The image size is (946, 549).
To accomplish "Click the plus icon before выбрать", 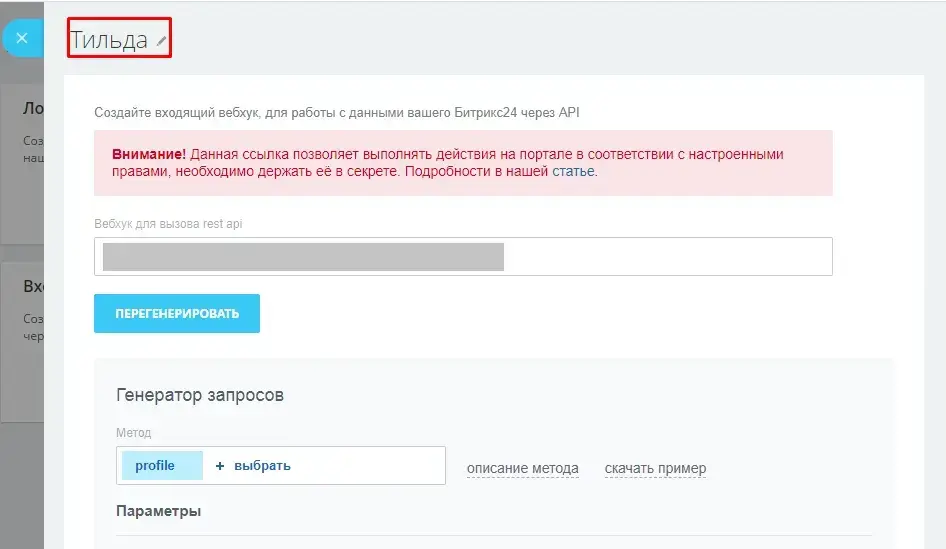I will [220, 466].
